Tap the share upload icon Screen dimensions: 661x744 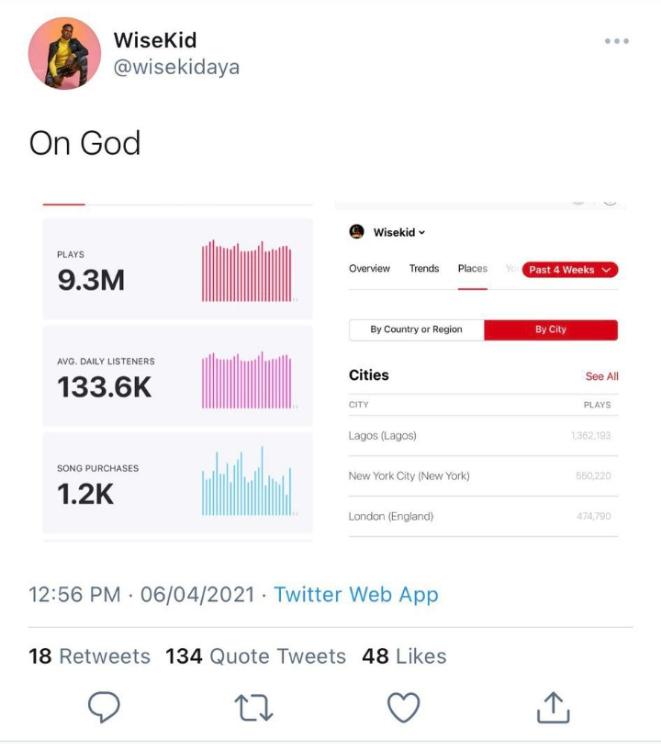pos(552,707)
